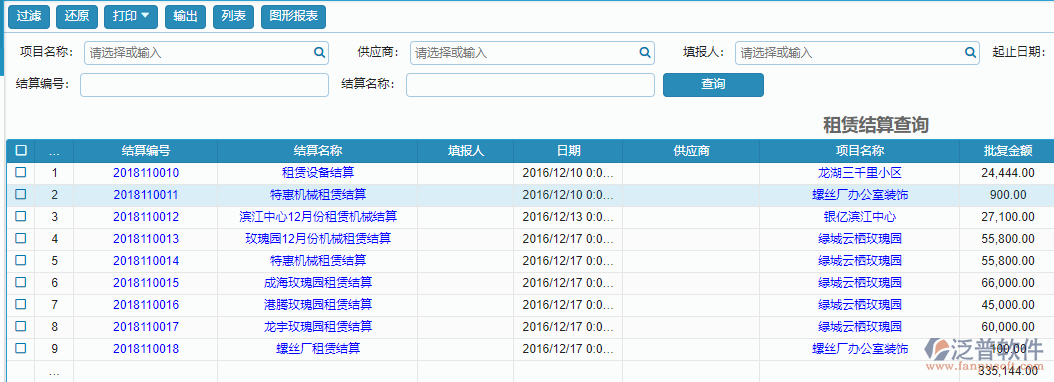Click the 列表 toolbar button

point(233,17)
